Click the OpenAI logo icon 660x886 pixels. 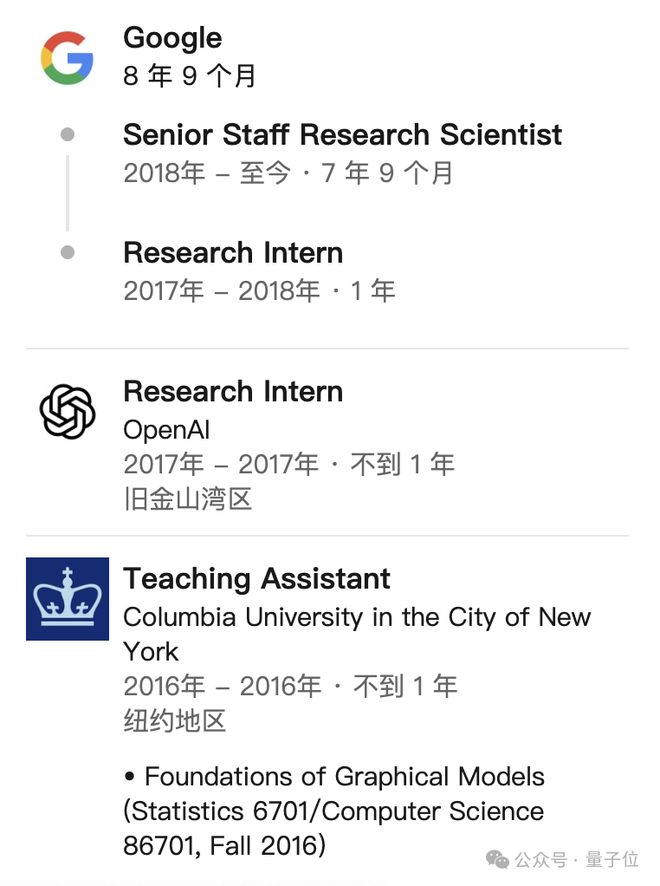click(x=67, y=411)
